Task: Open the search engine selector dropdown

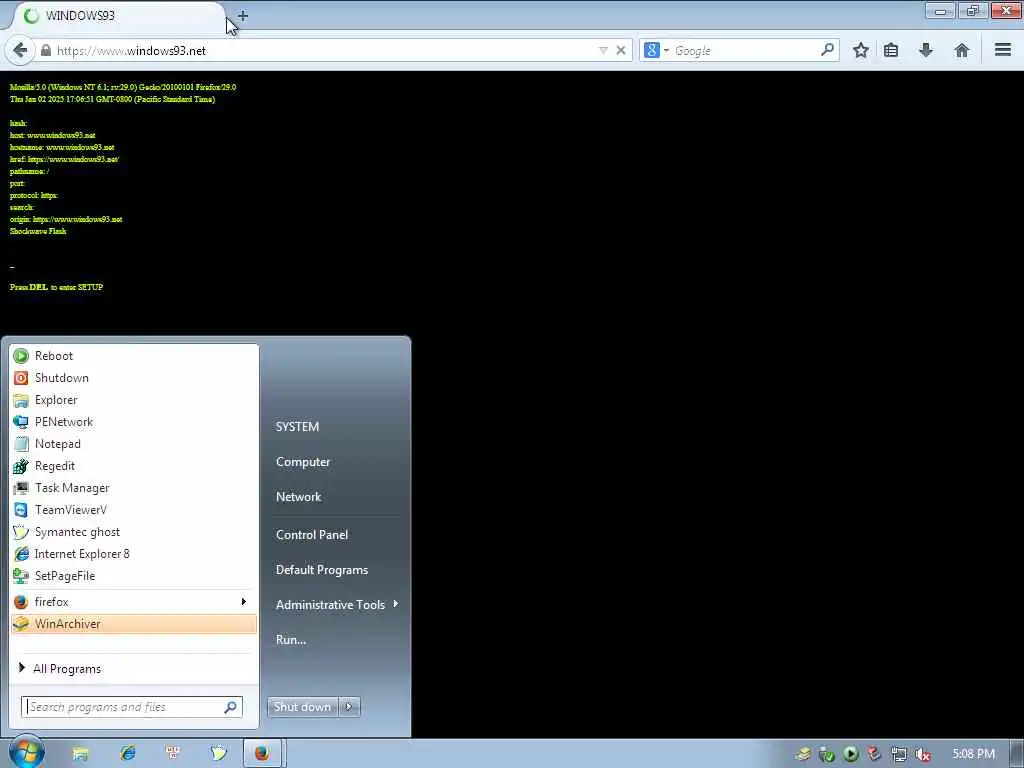Action: coord(656,50)
